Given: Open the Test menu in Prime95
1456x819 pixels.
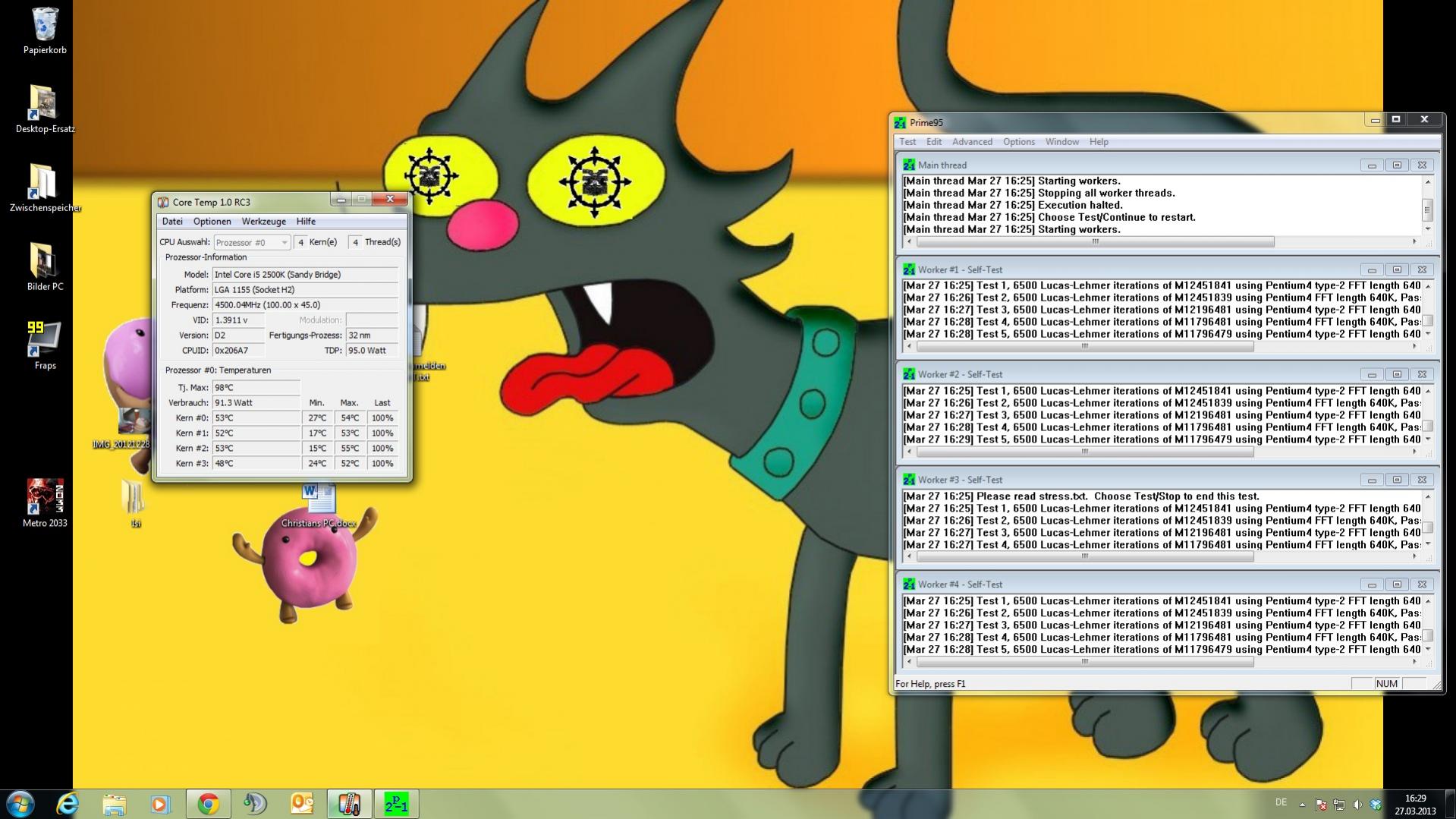Looking at the screenshot, I should coord(907,142).
